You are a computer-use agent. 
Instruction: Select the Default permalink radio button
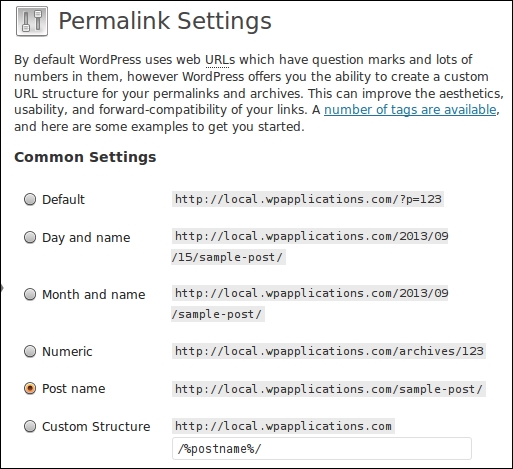tap(30, 199)
